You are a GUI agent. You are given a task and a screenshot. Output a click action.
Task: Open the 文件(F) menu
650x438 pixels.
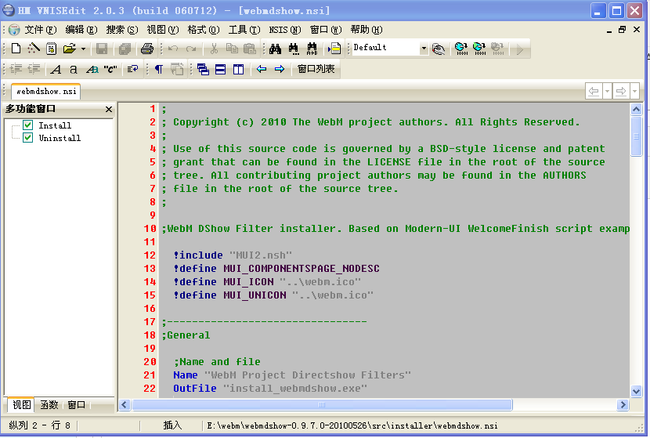[40, 30]
